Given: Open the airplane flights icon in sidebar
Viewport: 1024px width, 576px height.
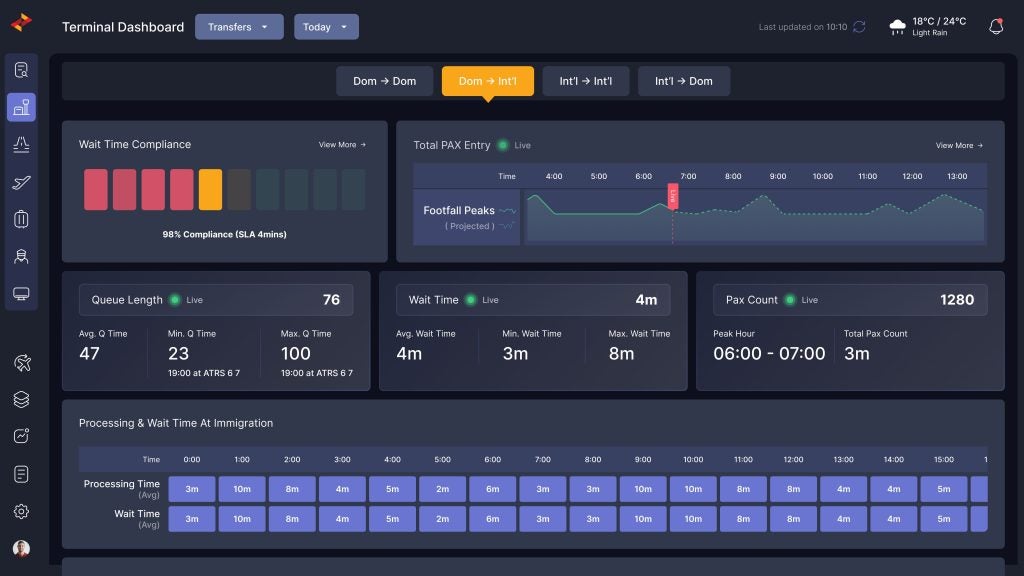Looking at the screenshot, I should pos(21,182).
